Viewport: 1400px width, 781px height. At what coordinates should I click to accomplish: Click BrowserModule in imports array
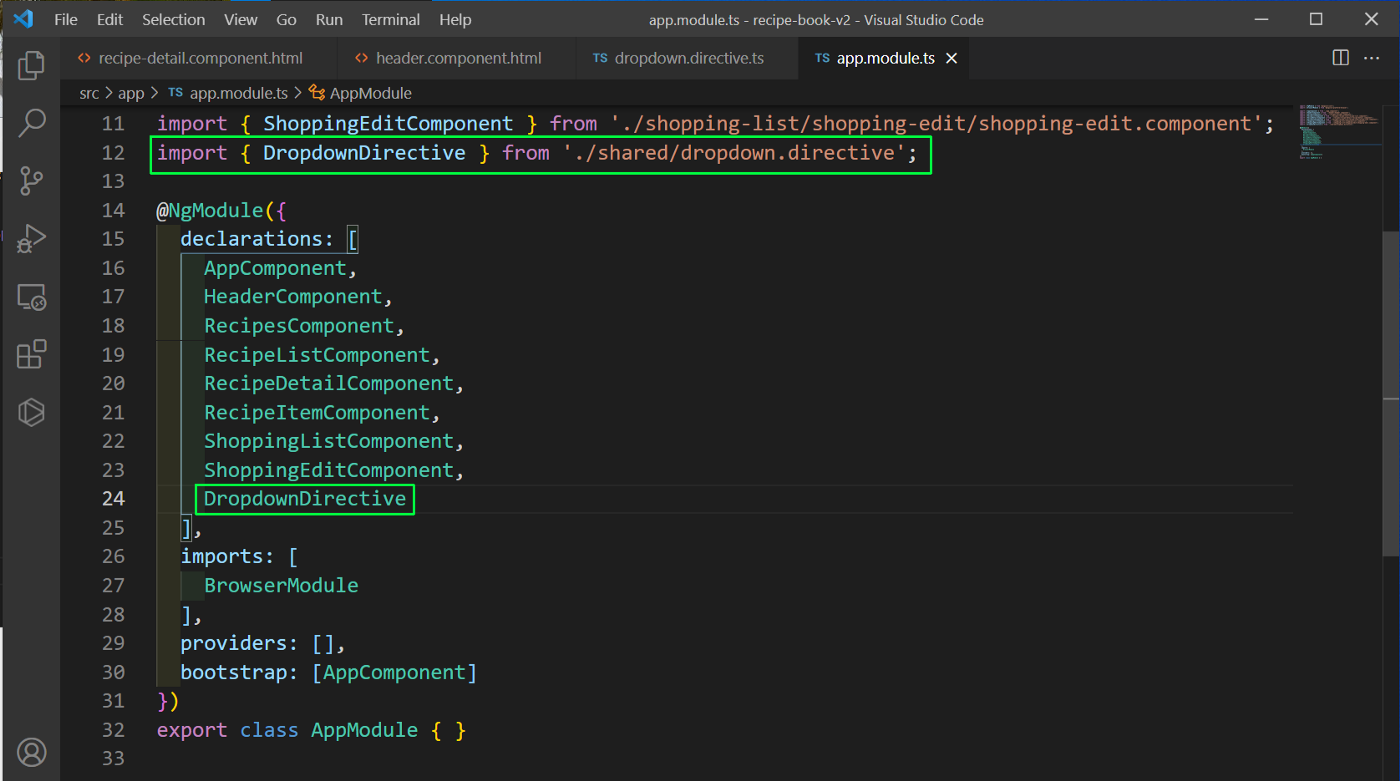pyautogui.click(x=281, y=585)
